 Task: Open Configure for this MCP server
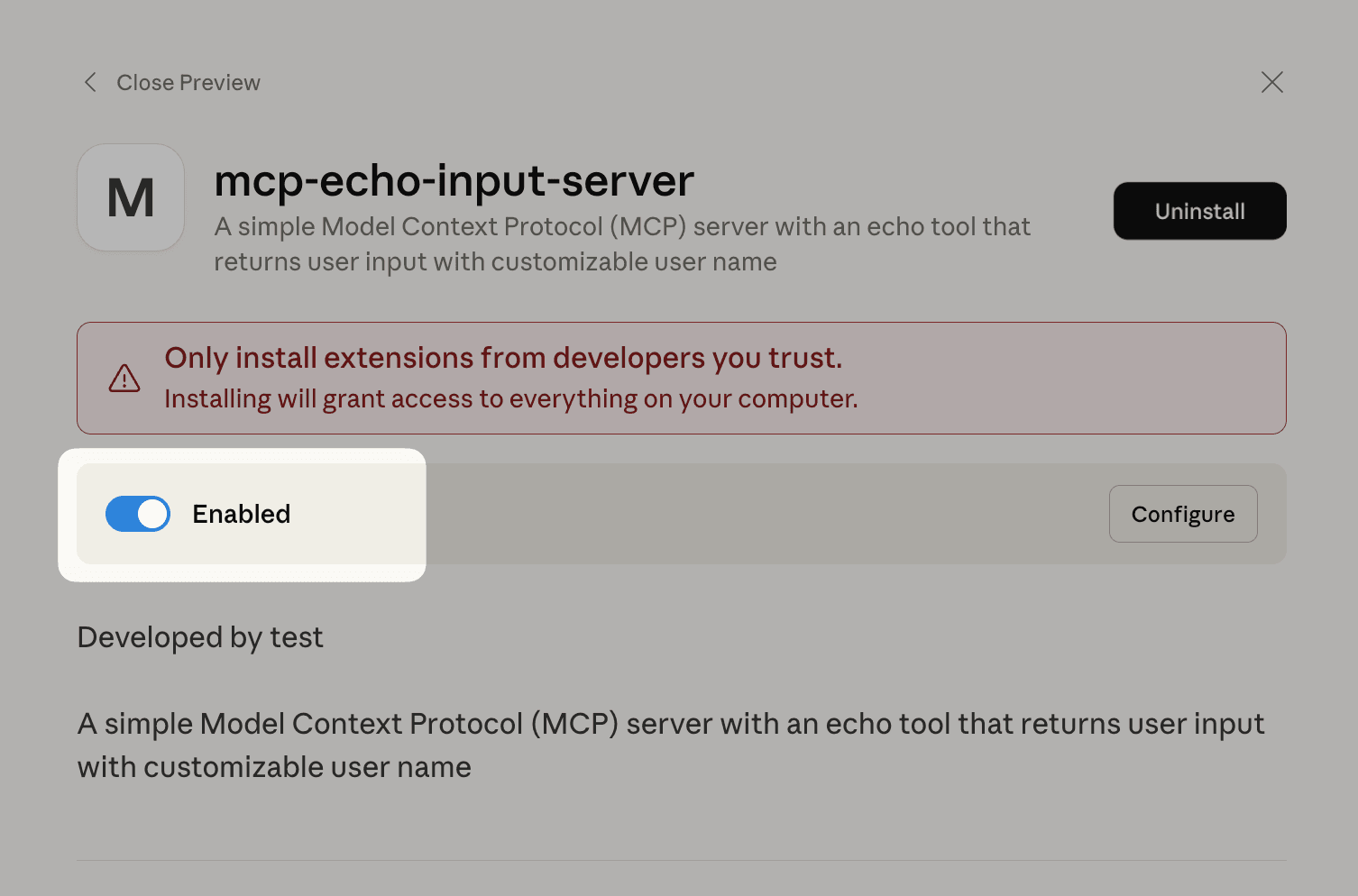point(1182,514)
